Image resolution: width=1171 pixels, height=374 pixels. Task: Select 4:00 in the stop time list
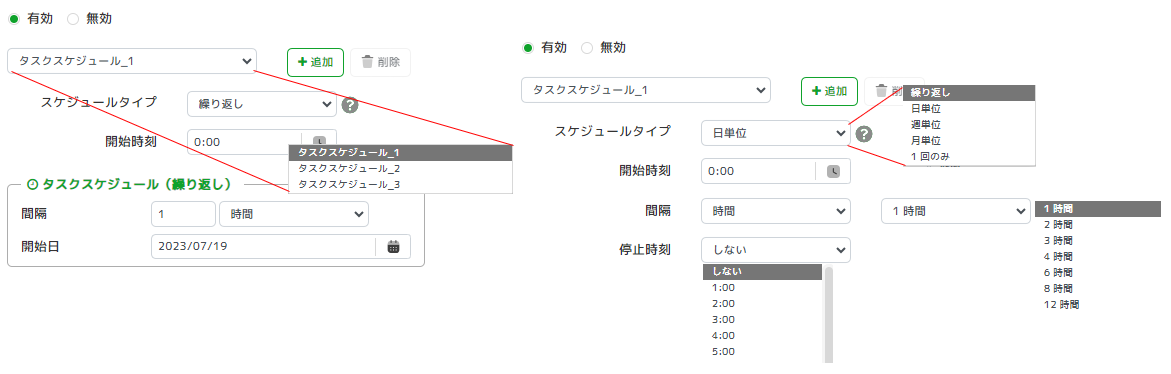[x=762, y=335]
